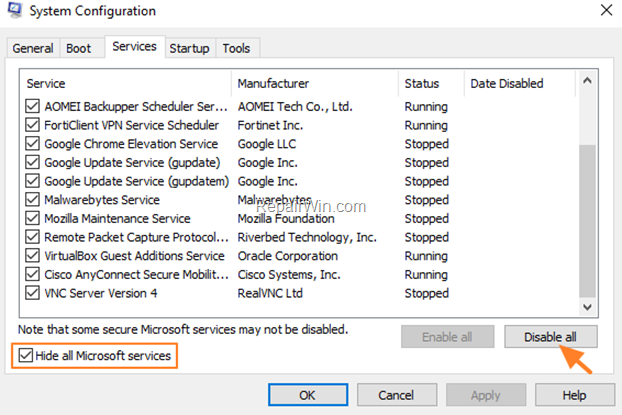Click Running status of VirtualBox Guest Additions row
Viewport: 622px width, 415px height.
click(x=426, y=256)
